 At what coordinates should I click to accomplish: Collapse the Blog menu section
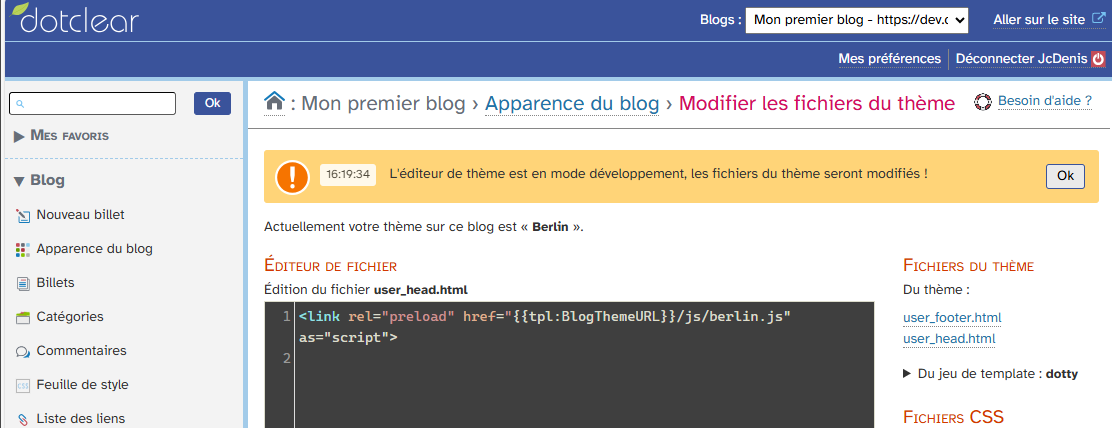coord(39,181)
